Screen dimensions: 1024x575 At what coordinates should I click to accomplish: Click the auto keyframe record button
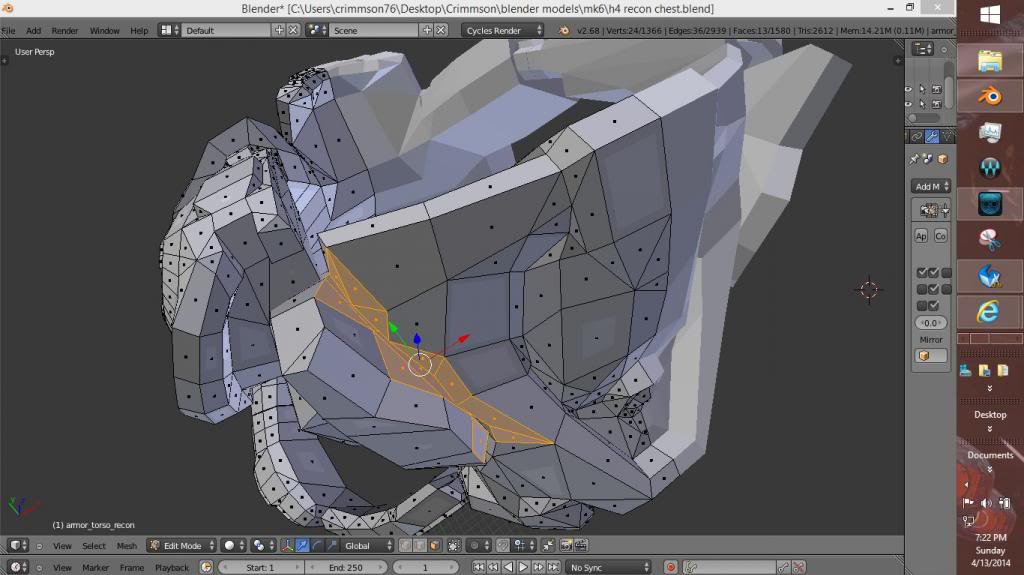(671, 567)
